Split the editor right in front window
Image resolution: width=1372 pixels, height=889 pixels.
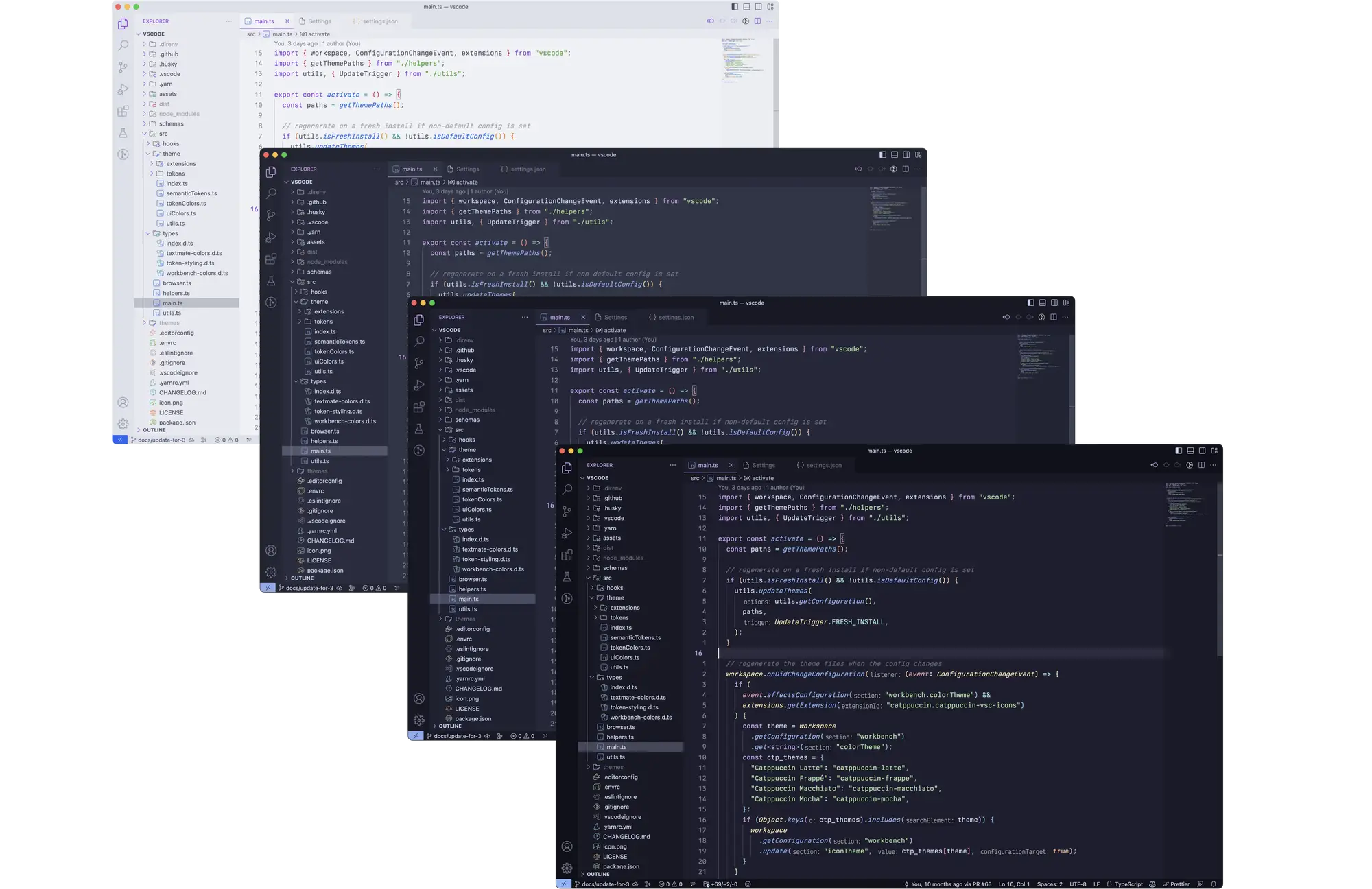pos(1201,465)
